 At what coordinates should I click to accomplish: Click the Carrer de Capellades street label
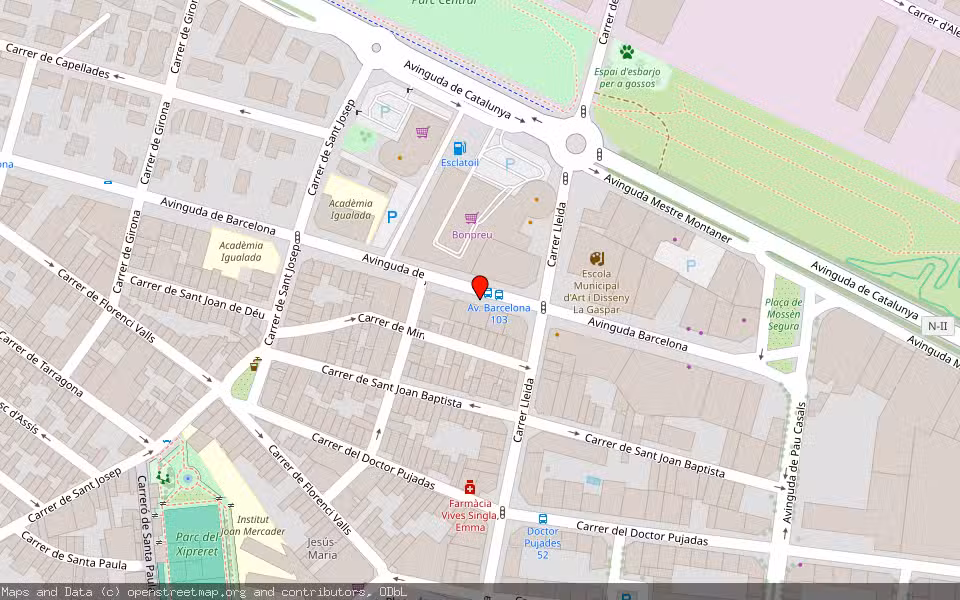tap(58, 61)
